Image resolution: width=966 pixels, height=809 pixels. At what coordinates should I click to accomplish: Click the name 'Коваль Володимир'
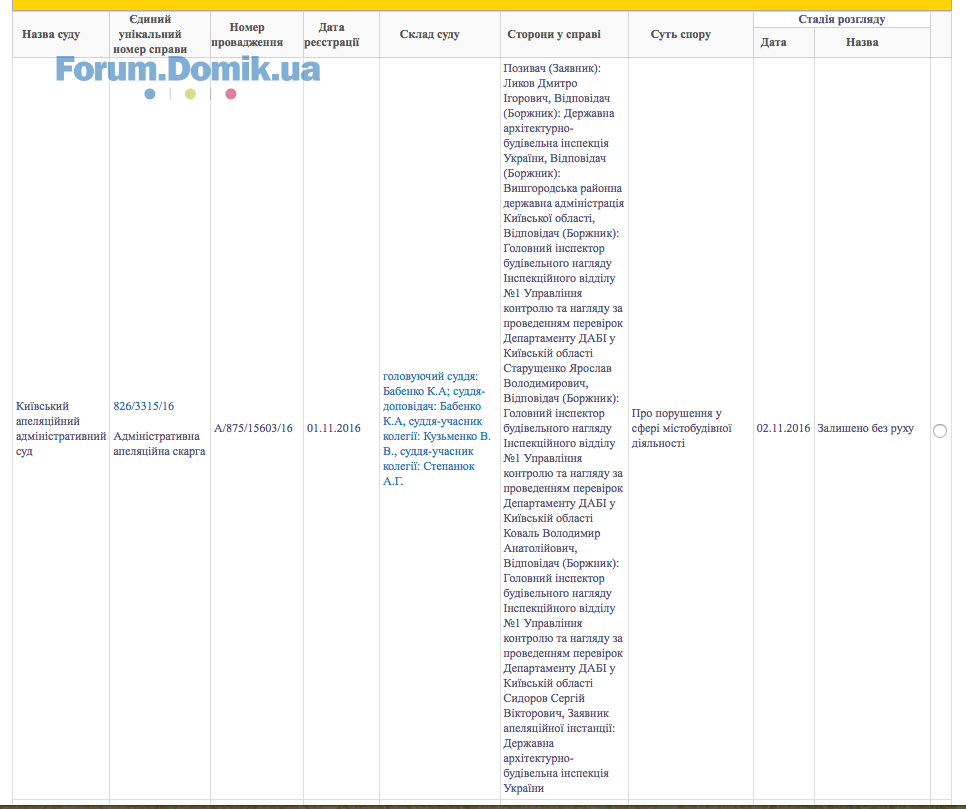552,534
